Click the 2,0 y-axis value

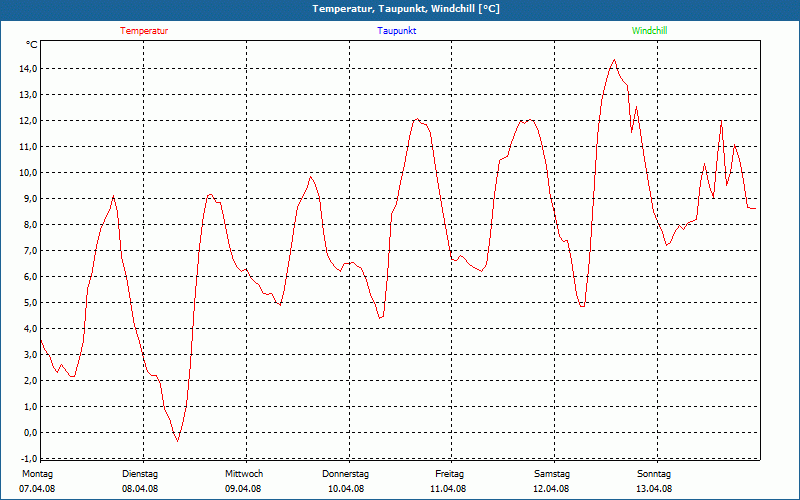(x=30, y=381)
